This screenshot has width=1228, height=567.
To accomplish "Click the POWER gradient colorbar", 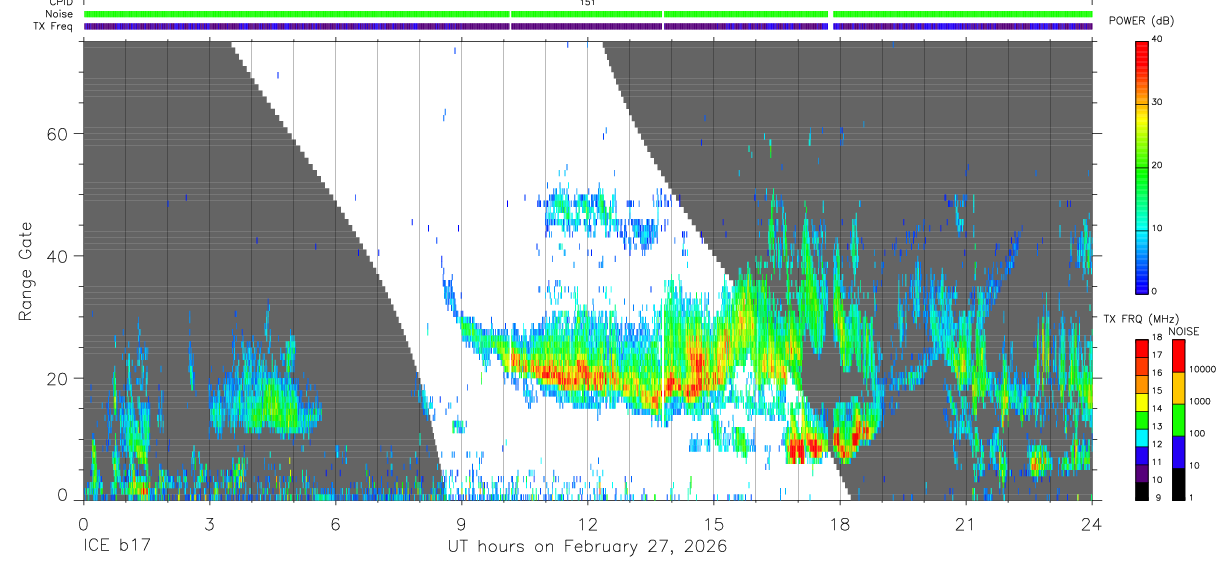I will coord(1142,166).
